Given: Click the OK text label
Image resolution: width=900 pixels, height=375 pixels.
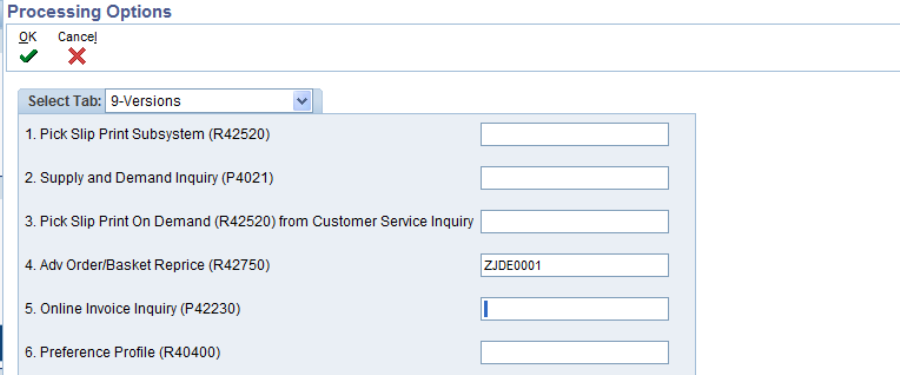Looking at the screenshot, I should pos(28,37).
